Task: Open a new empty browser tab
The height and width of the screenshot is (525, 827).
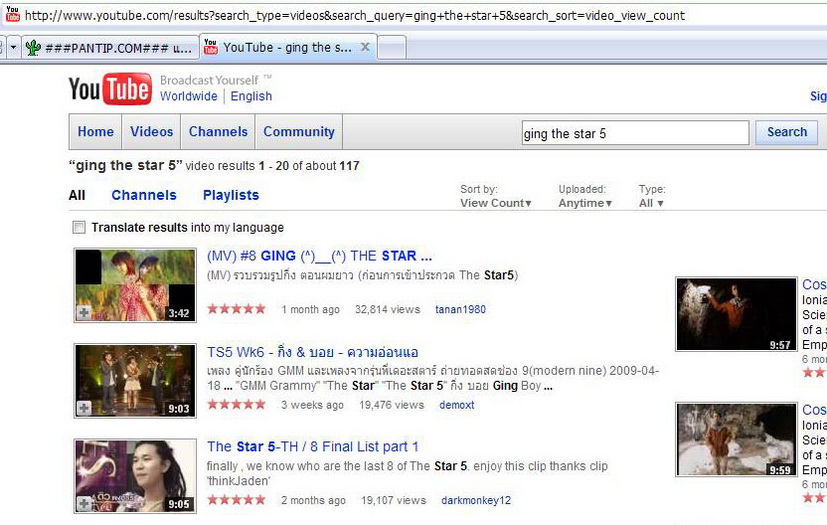Action: pos(392,48)
